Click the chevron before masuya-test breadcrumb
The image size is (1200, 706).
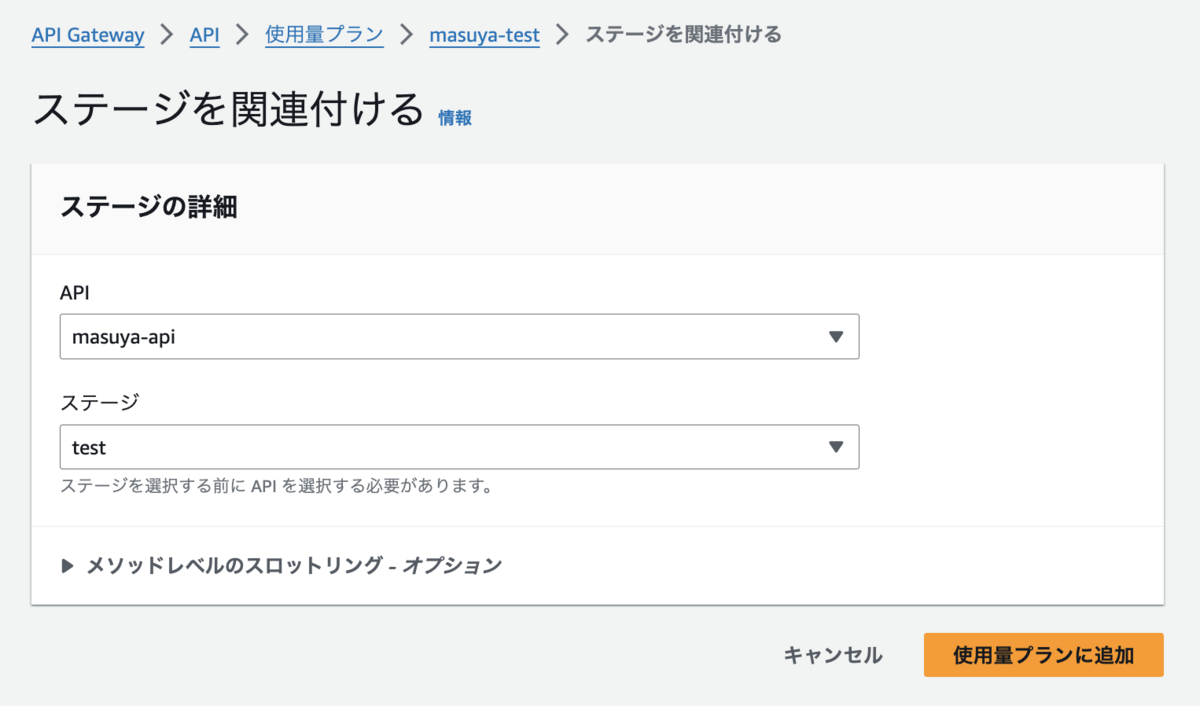pos(406,35)
